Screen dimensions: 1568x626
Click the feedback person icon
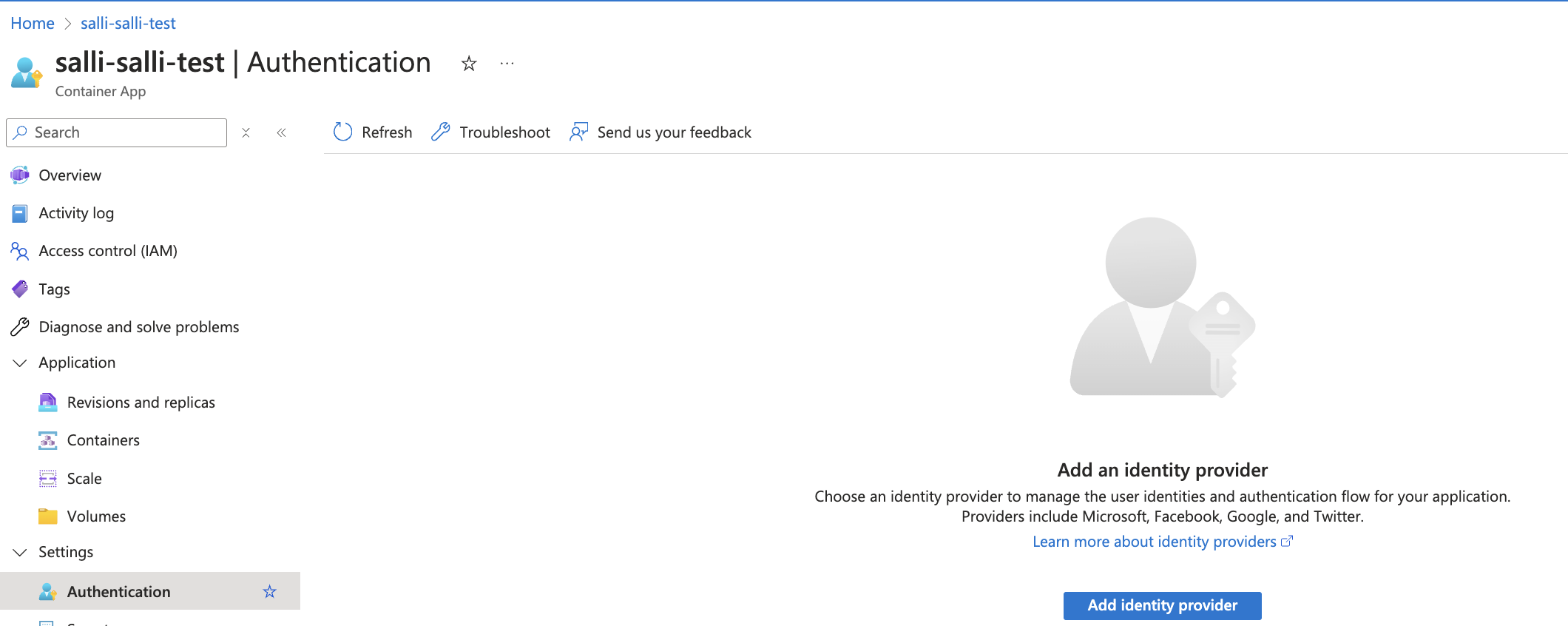[x=578, y=132]
